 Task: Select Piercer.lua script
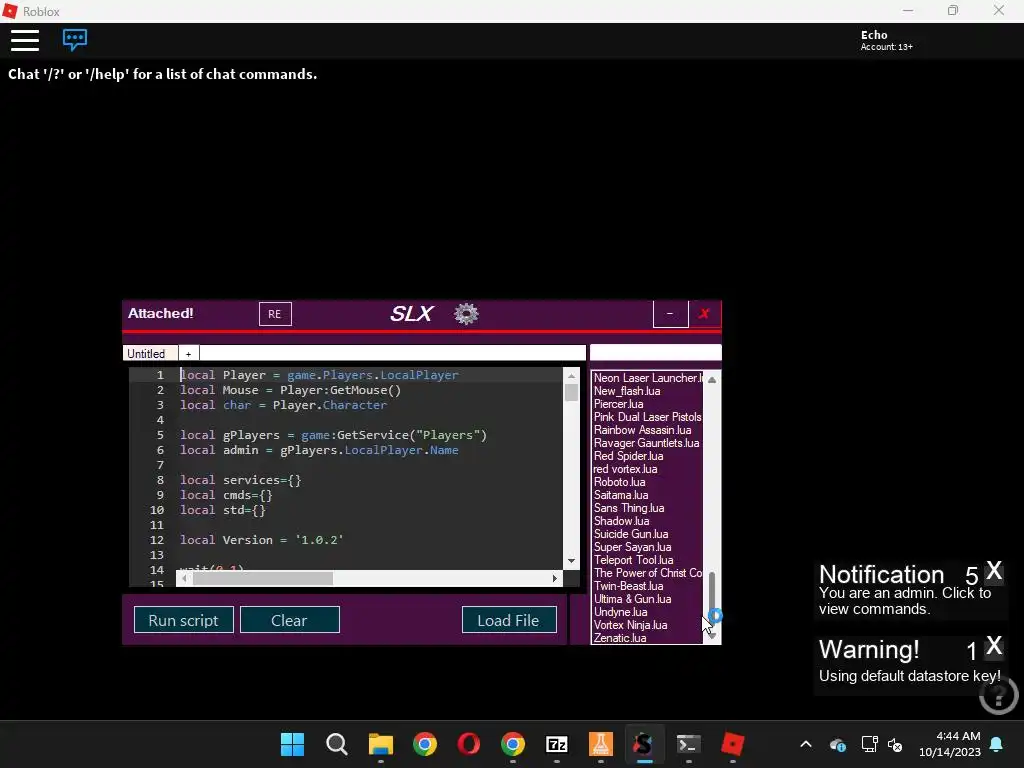[647, 404]
